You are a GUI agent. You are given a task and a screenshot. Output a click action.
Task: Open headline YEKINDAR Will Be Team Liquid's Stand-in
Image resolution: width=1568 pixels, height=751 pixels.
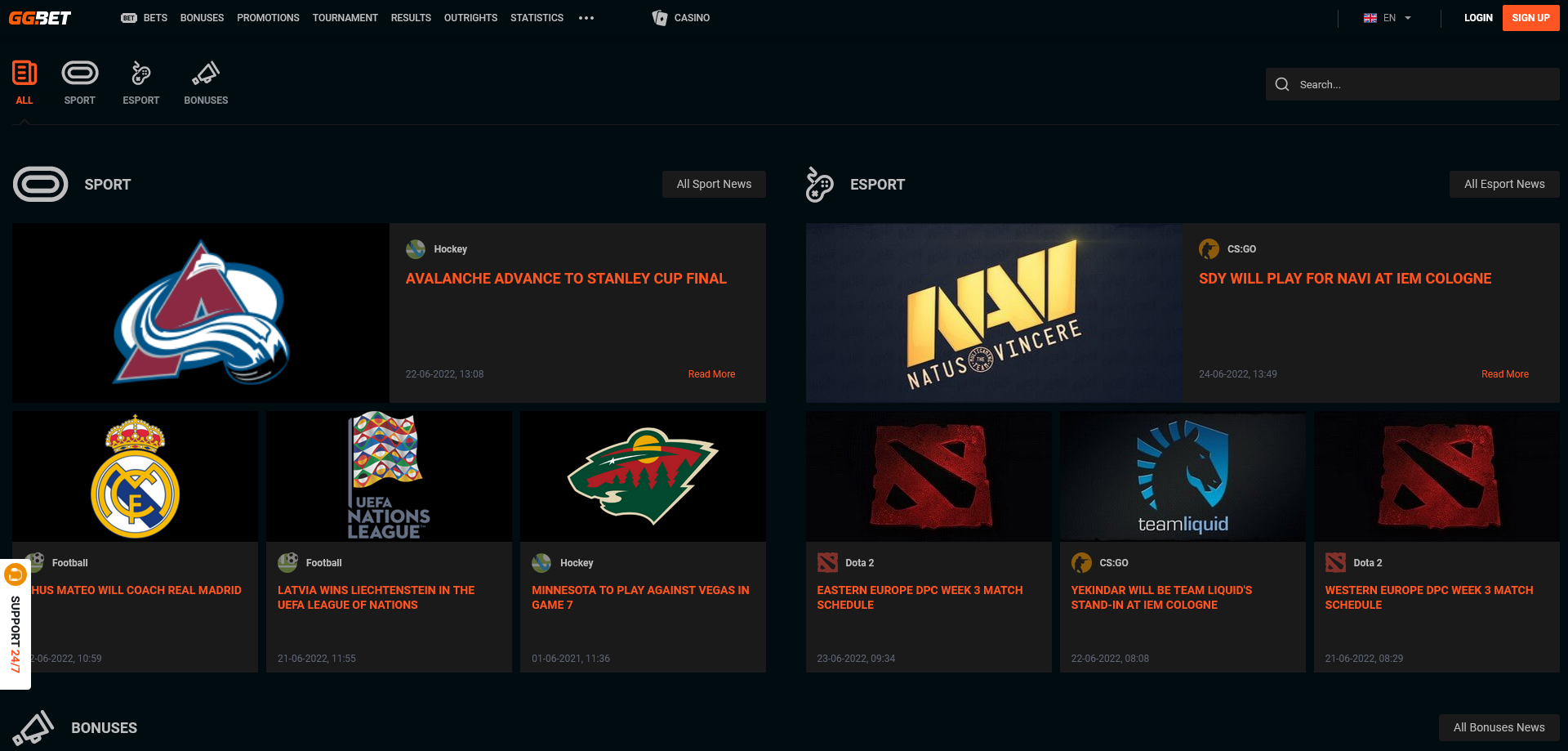coord(1161,597)
